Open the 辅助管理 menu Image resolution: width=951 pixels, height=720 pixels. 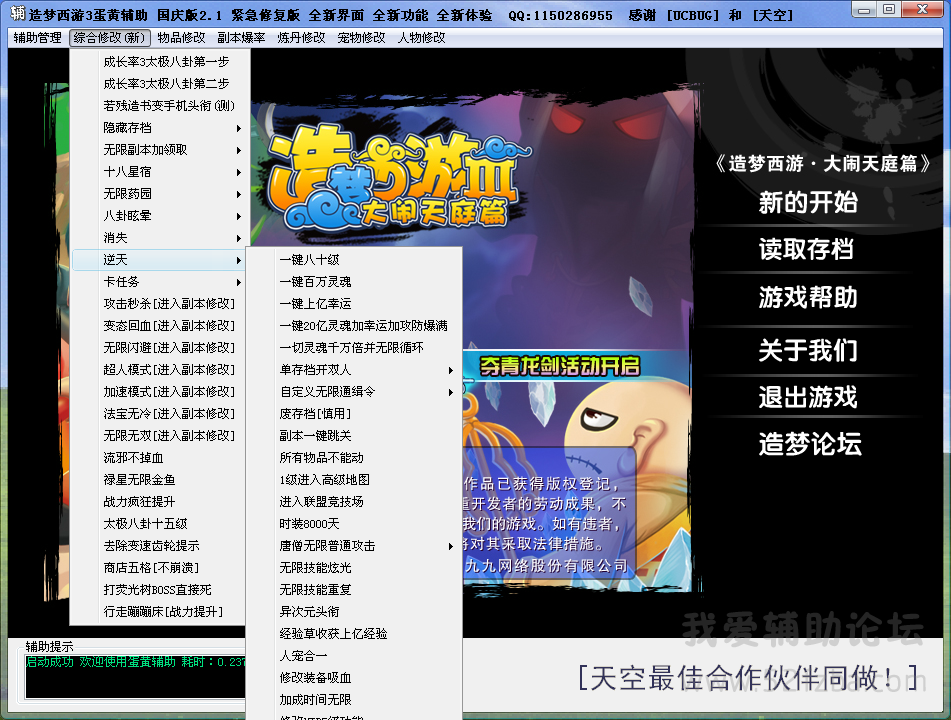(x=38, y=38)
